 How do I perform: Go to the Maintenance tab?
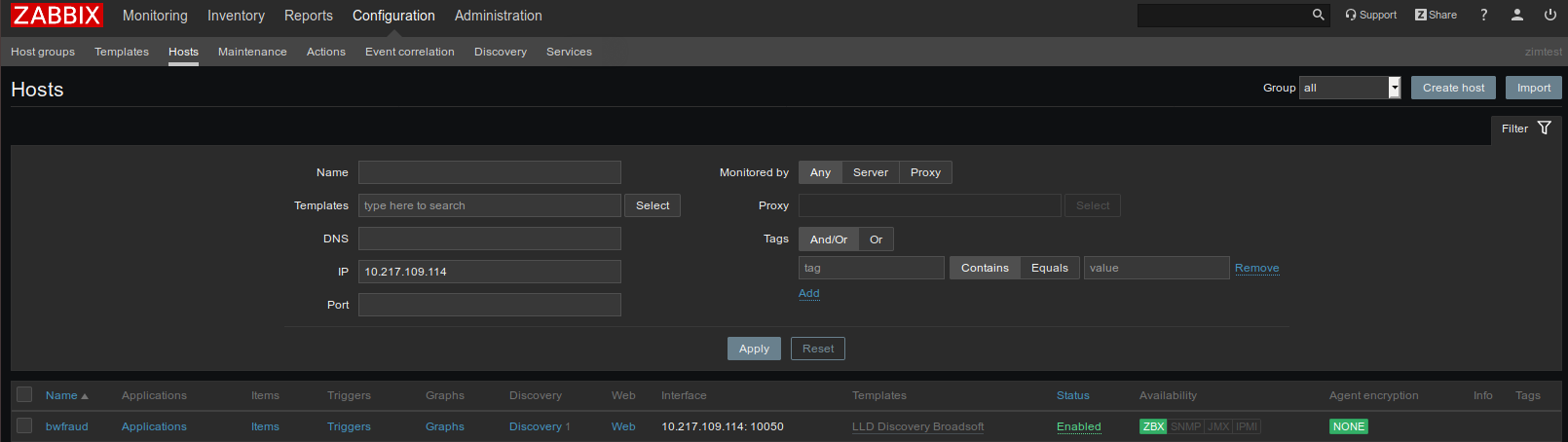point(252,52)
